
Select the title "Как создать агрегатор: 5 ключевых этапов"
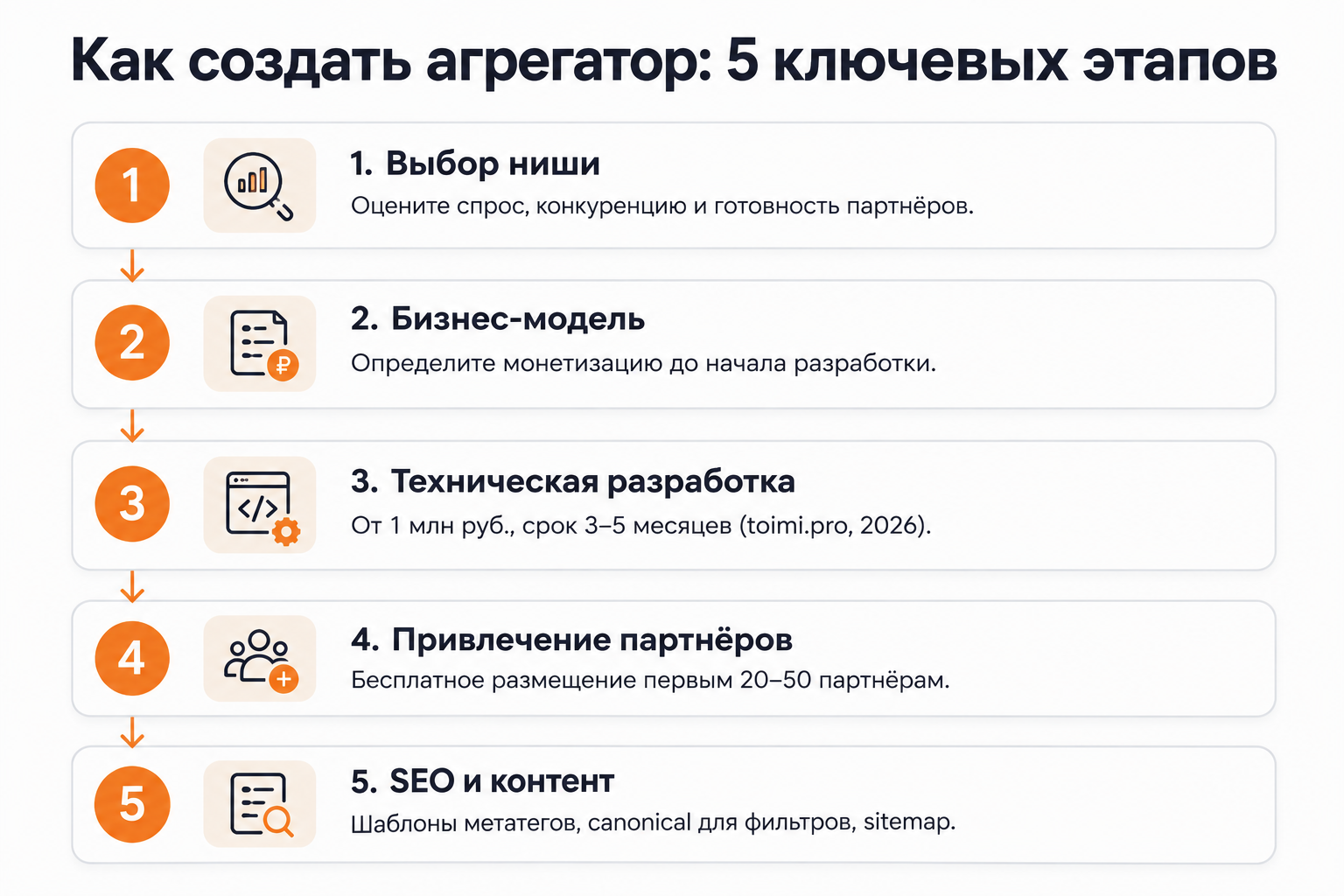pyautogui.click(x=674, y=61)
